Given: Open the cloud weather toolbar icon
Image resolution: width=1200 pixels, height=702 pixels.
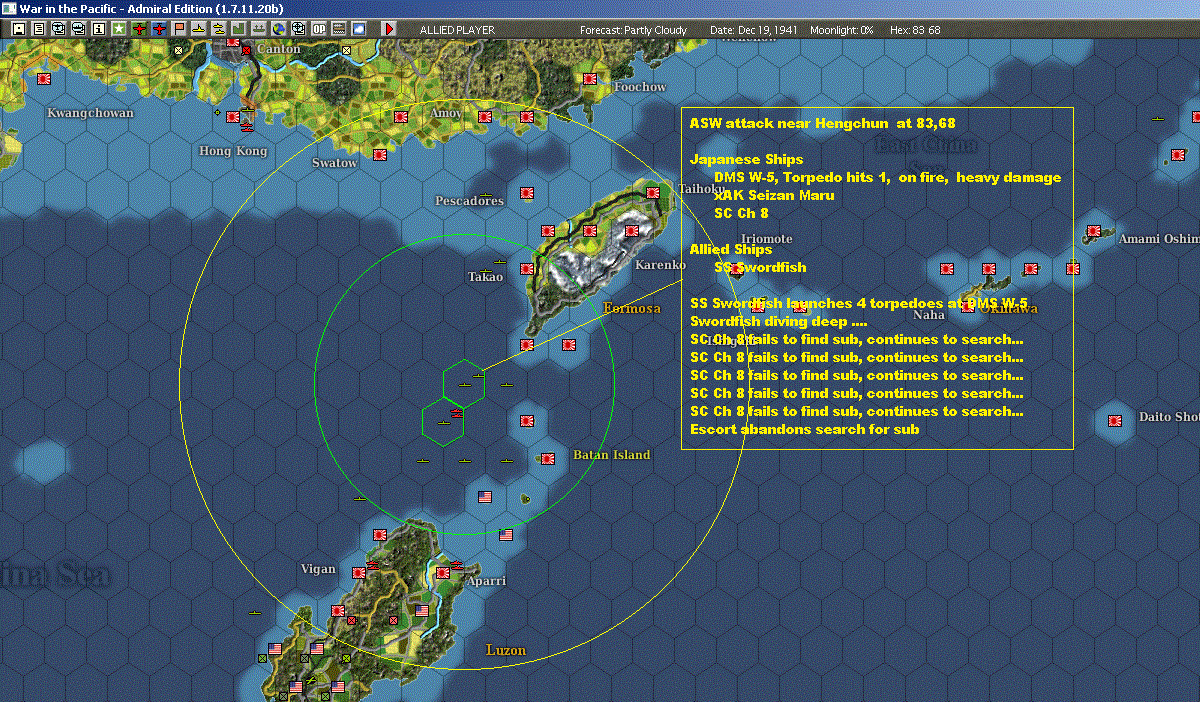Looking at the screenshot, I should (358, 29).
